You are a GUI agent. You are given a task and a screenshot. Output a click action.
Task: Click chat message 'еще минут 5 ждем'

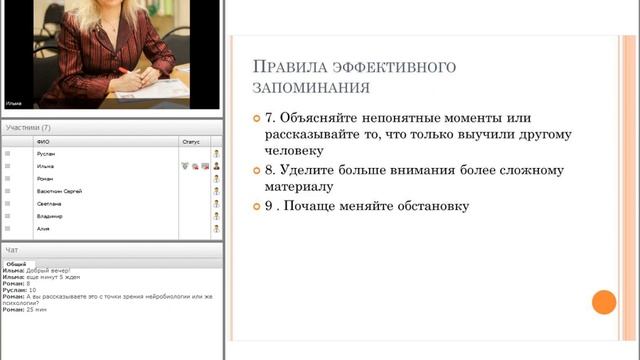[x=53, y=277]
